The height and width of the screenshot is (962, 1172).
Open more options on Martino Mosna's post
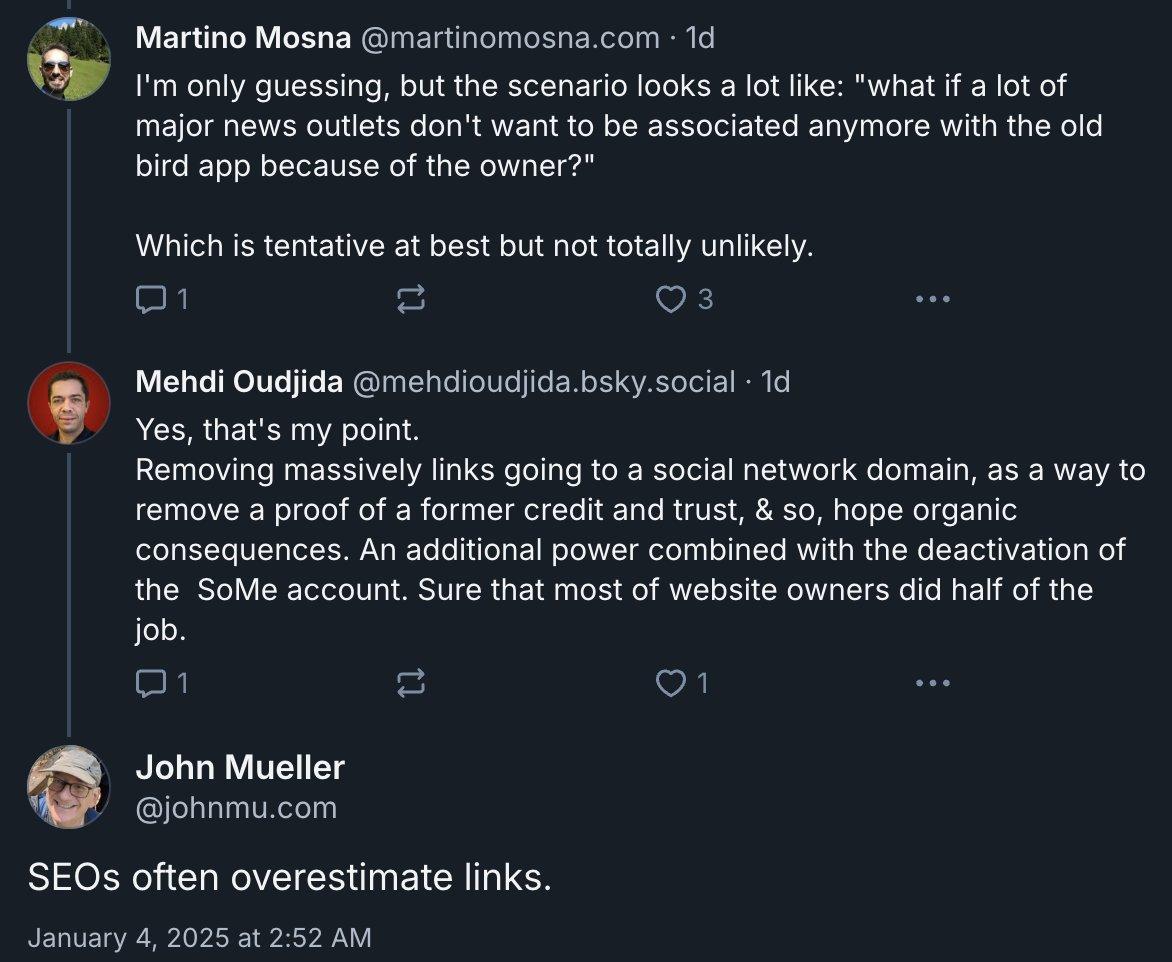[x=932, y=299]
